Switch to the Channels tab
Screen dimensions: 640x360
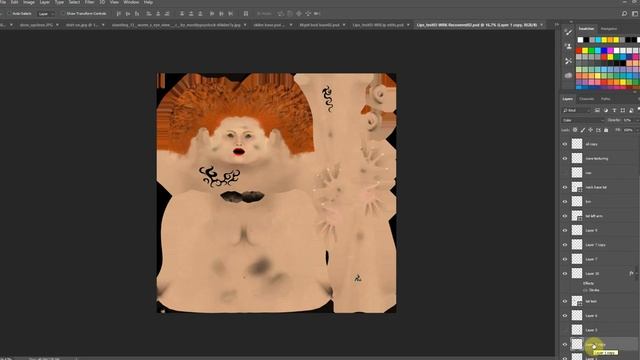tap(587, 99)
